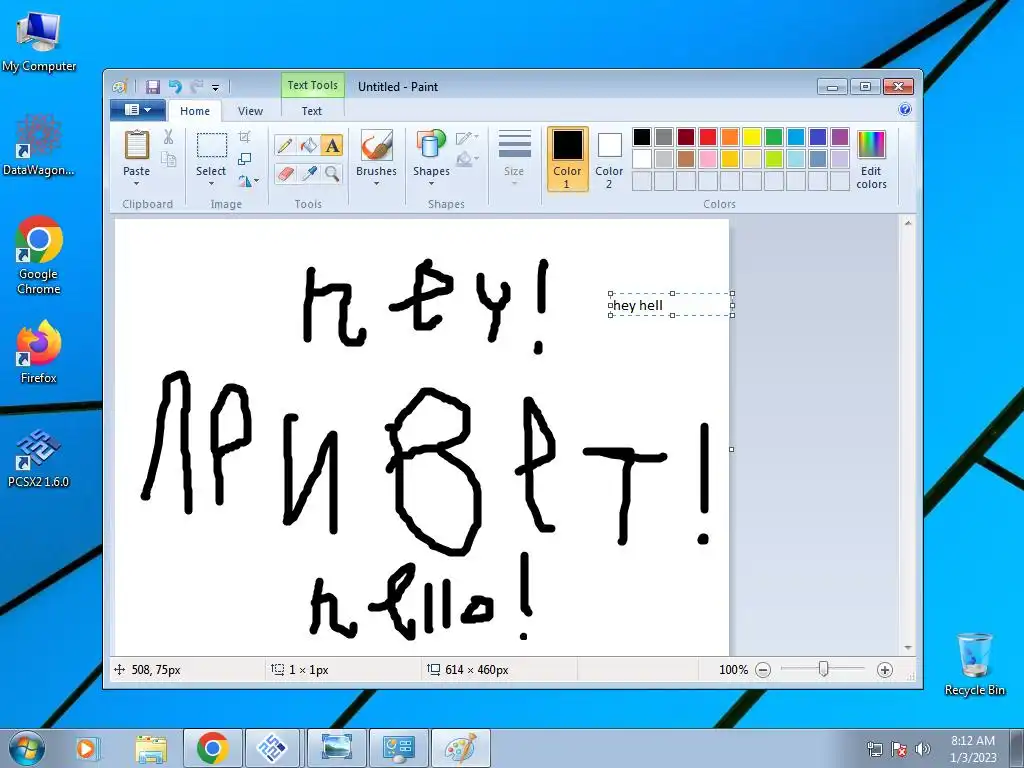
Task: Expand the Paste dropdown arrow
Action: point(136,184)
